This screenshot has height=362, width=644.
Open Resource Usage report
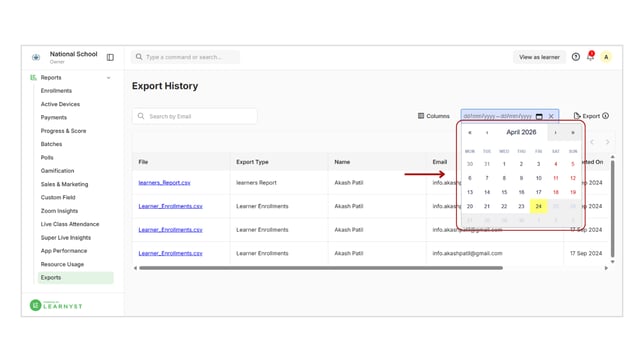point(62,265)
